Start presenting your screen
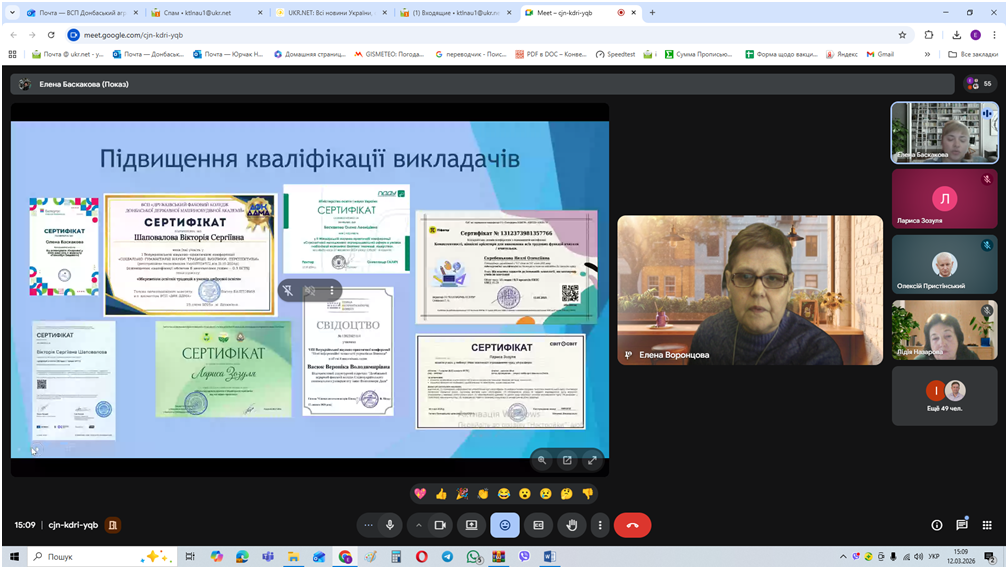This screenshot has height=569, width=1008. pyautogui.click(x=472, y=525)
